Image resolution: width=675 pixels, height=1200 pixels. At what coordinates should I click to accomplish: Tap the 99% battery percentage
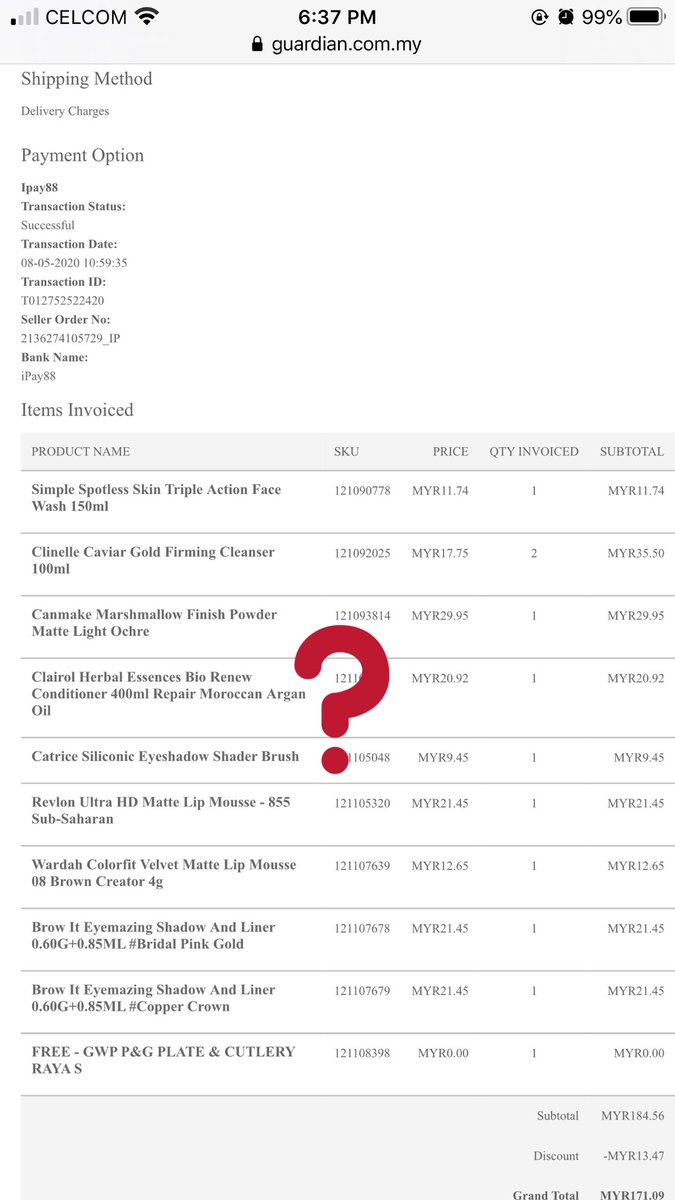602,17
